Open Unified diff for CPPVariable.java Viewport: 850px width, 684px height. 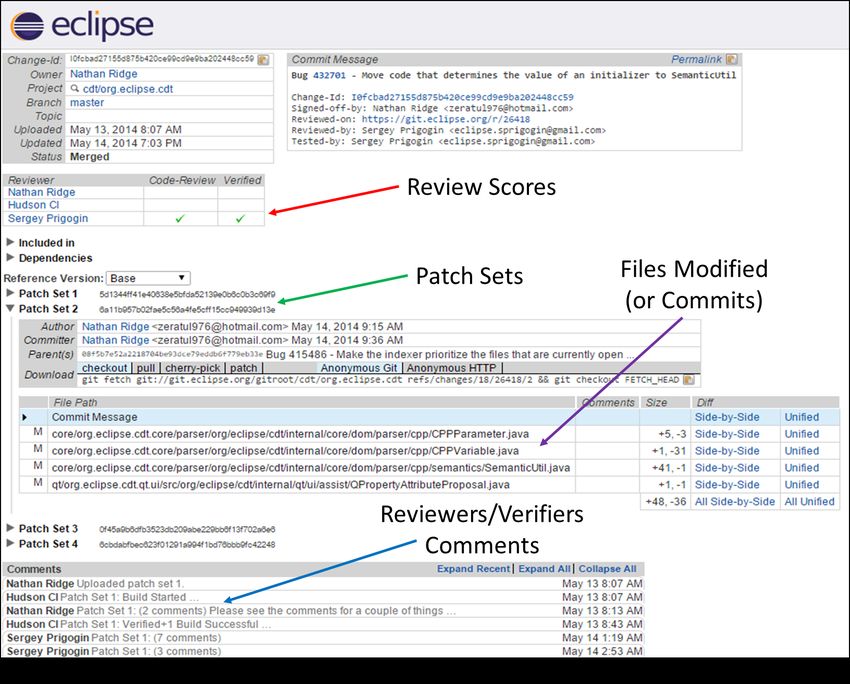[801, 450]
